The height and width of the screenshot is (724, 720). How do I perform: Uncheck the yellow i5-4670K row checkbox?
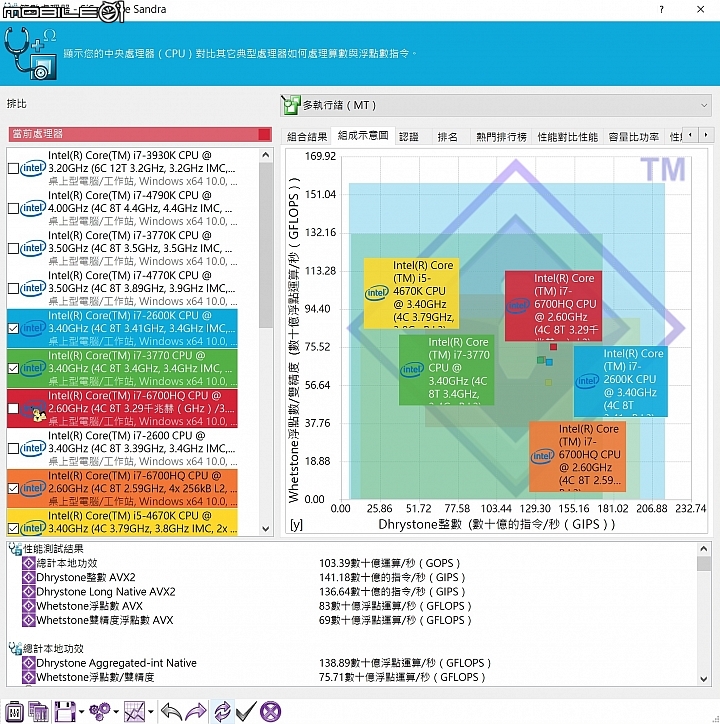(13, 528)
